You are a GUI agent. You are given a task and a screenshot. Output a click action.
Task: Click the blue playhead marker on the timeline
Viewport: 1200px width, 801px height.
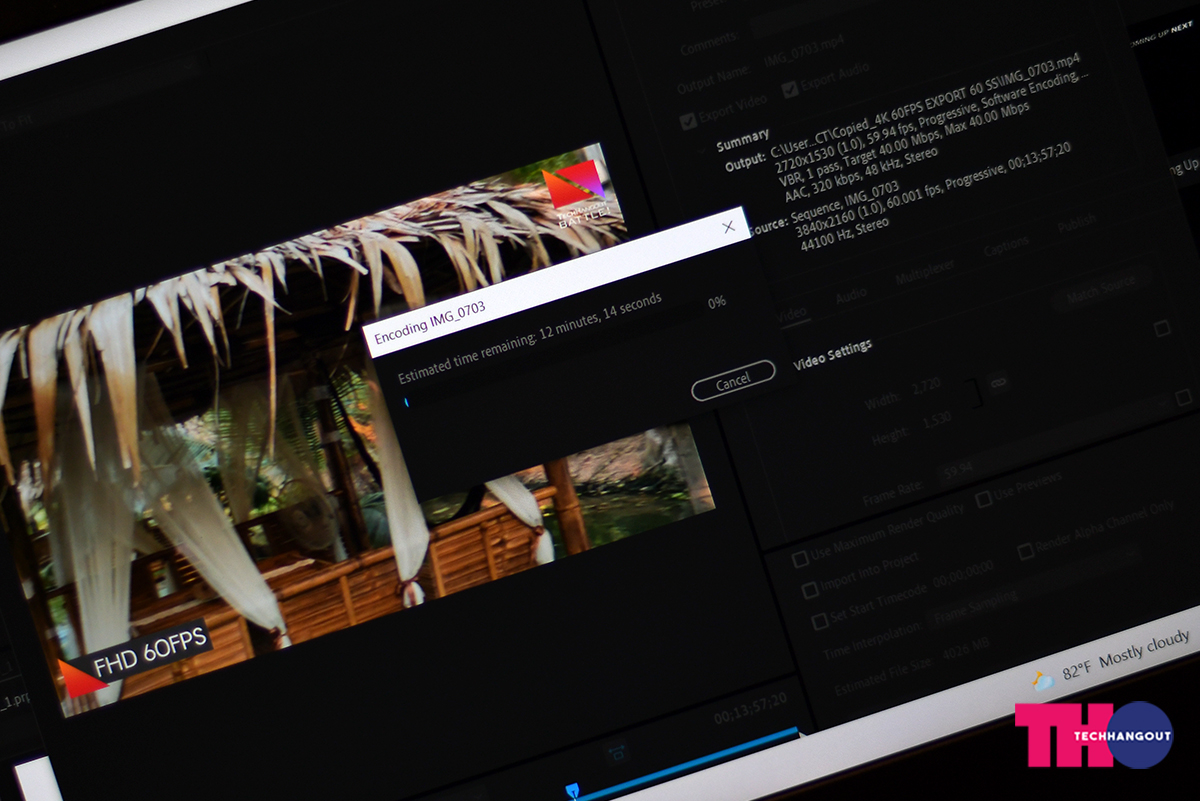click(572, 791)
